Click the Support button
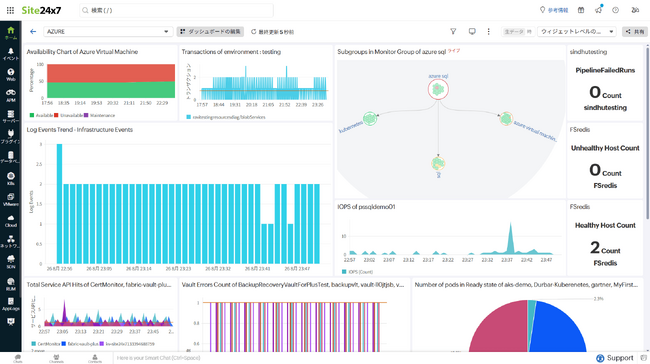The height and width of the screenshot is (364, 650). [615, 358]
